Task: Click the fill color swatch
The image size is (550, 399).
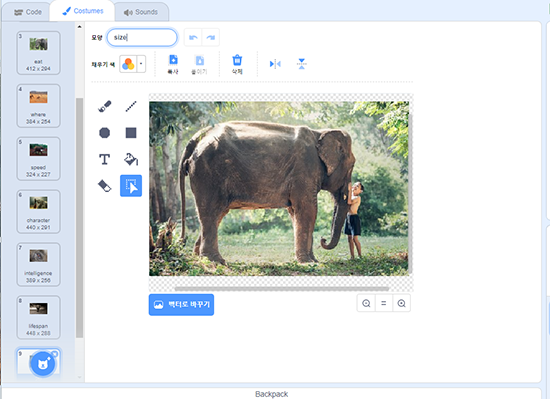Action: [128, 64]
